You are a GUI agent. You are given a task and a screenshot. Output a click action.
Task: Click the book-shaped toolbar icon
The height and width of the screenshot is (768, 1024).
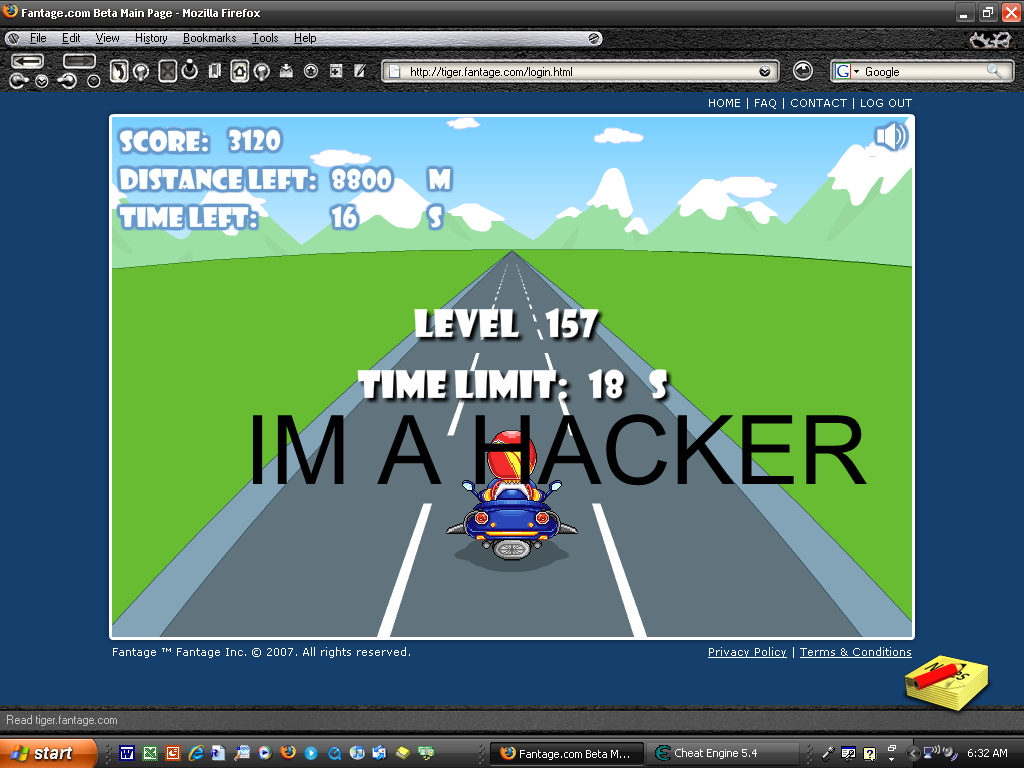214,71
